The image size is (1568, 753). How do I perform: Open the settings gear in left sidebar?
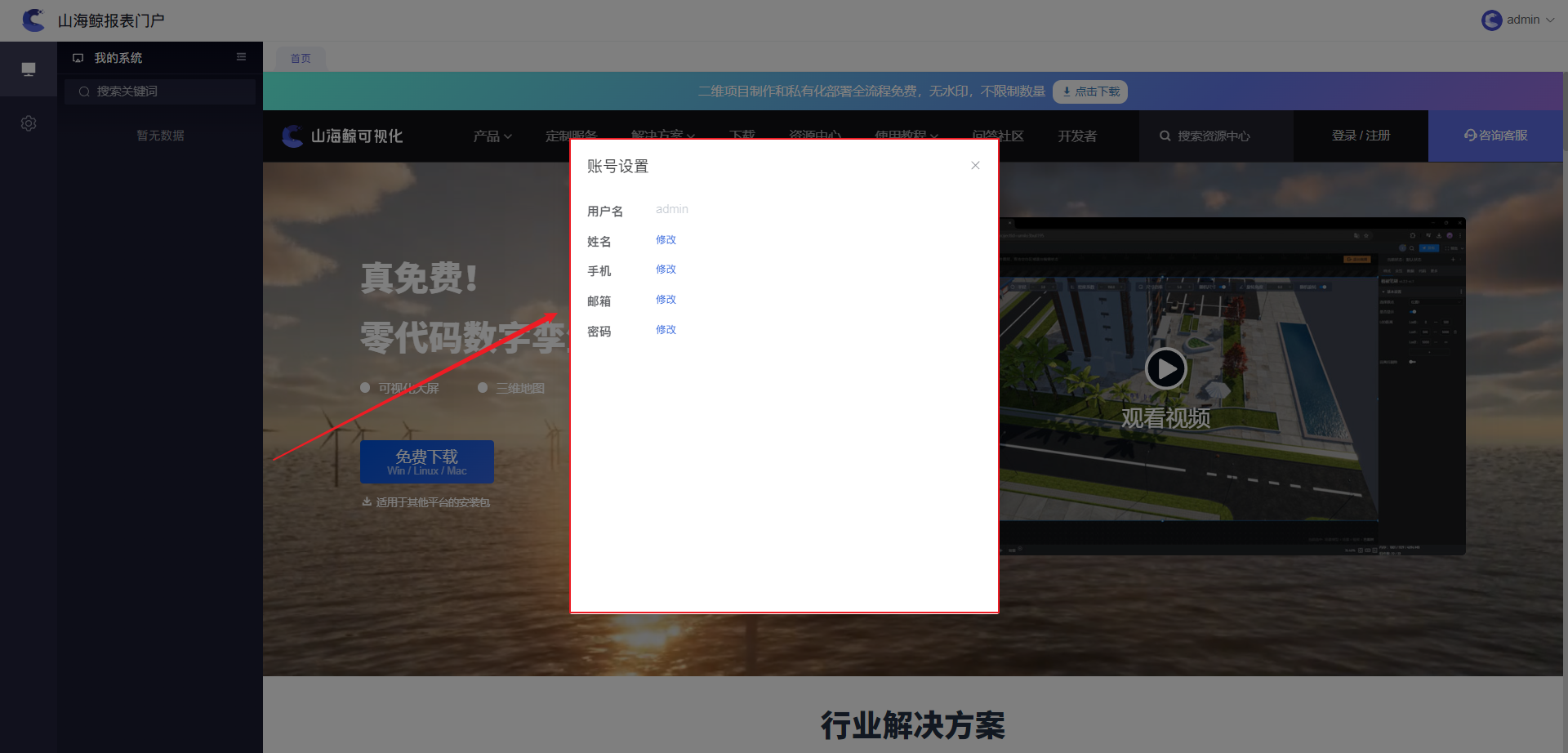tap(29, 123)
